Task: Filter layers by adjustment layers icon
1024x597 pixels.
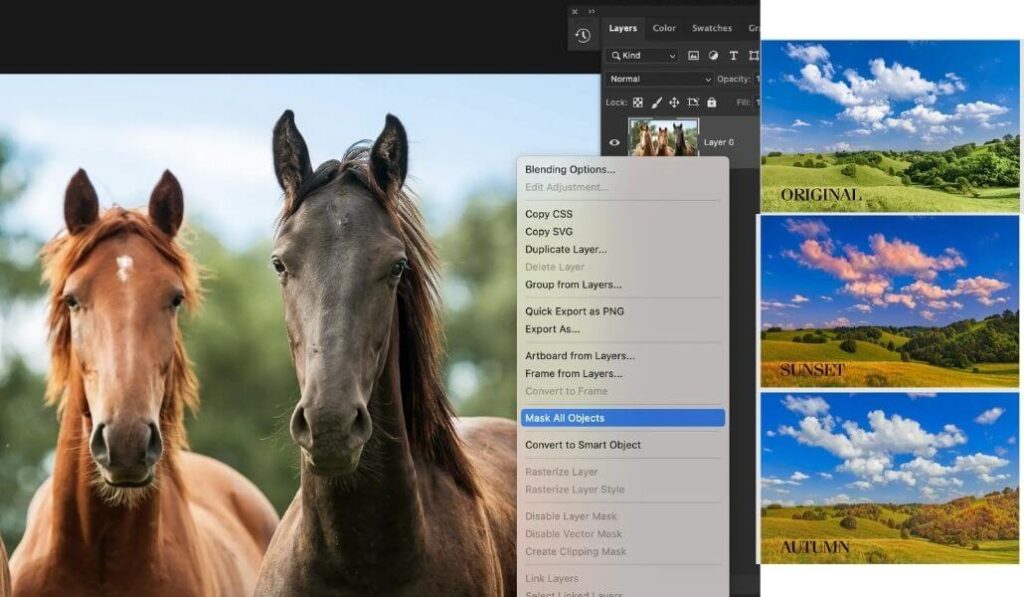Action: coord(713,56)
